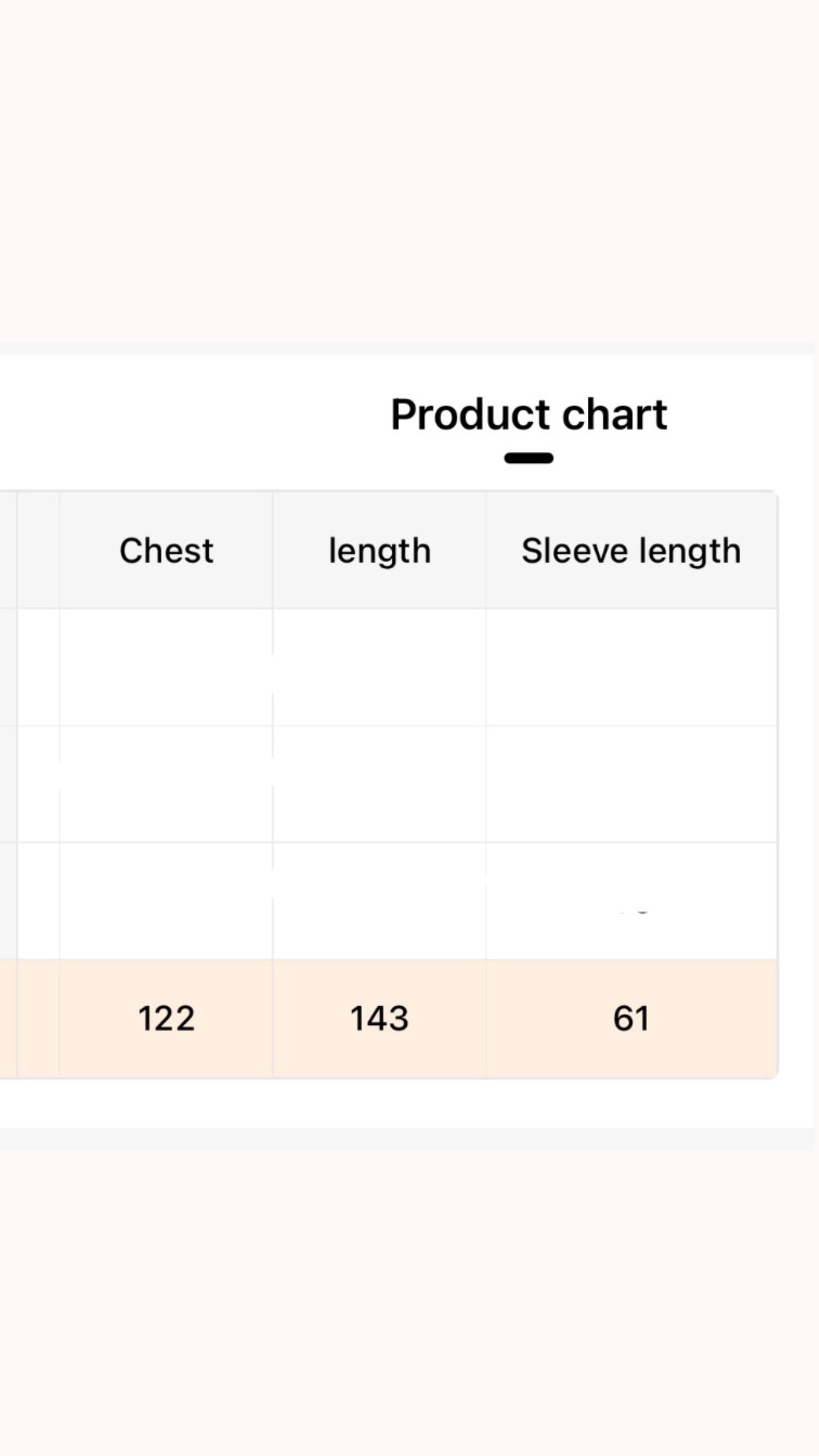Tap the Product chart heading
This screenshot has width=819, height=1456.
[529, 415]
